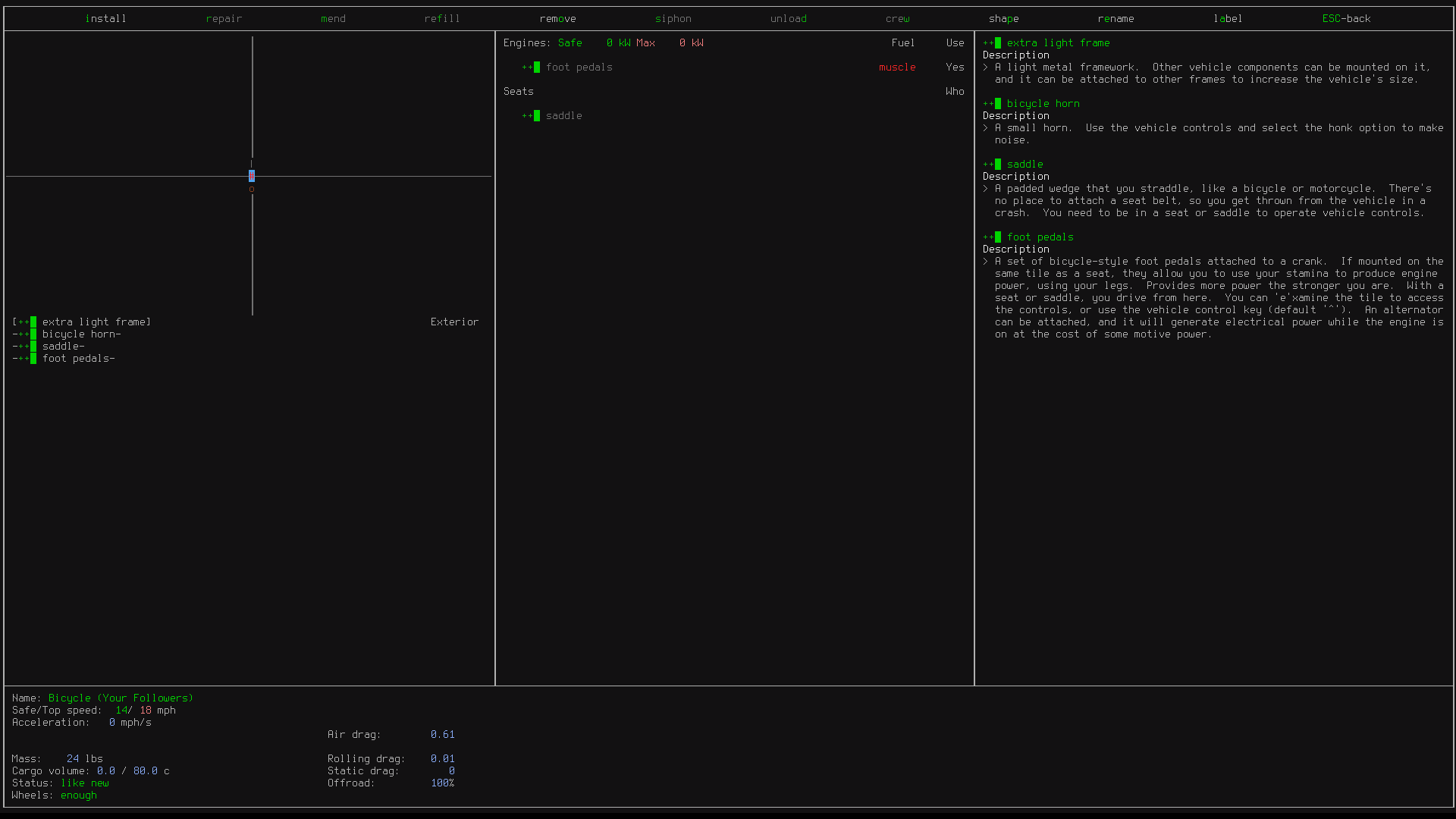The image size is (1456, 819).
Task: Click green block icon by foot pedals description heading
Action: coord(998,237)
